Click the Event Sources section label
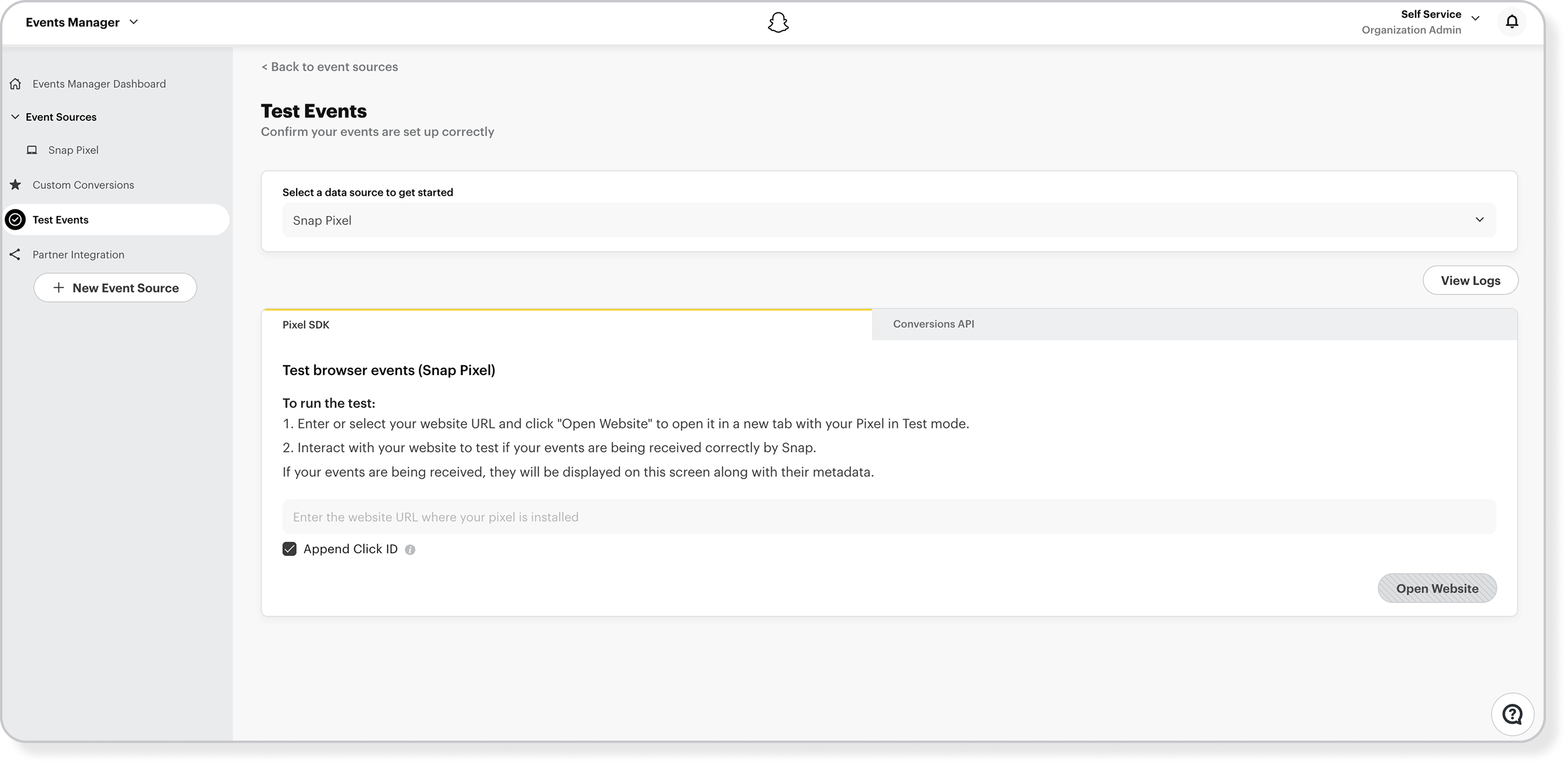This screenshot has height=765, width=1568. (x=61, y=117)
